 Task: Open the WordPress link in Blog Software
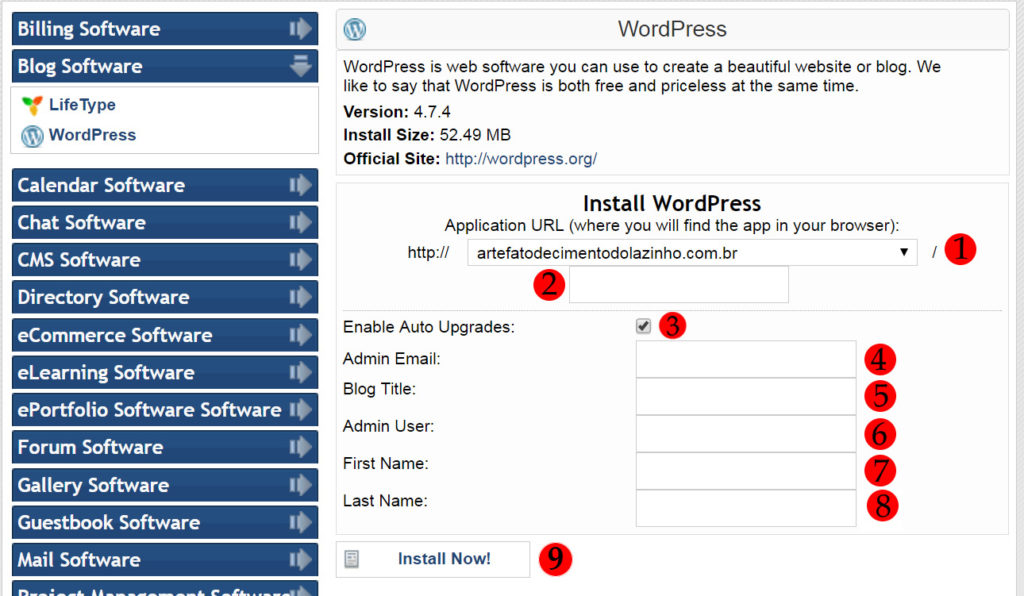[92, 135]
